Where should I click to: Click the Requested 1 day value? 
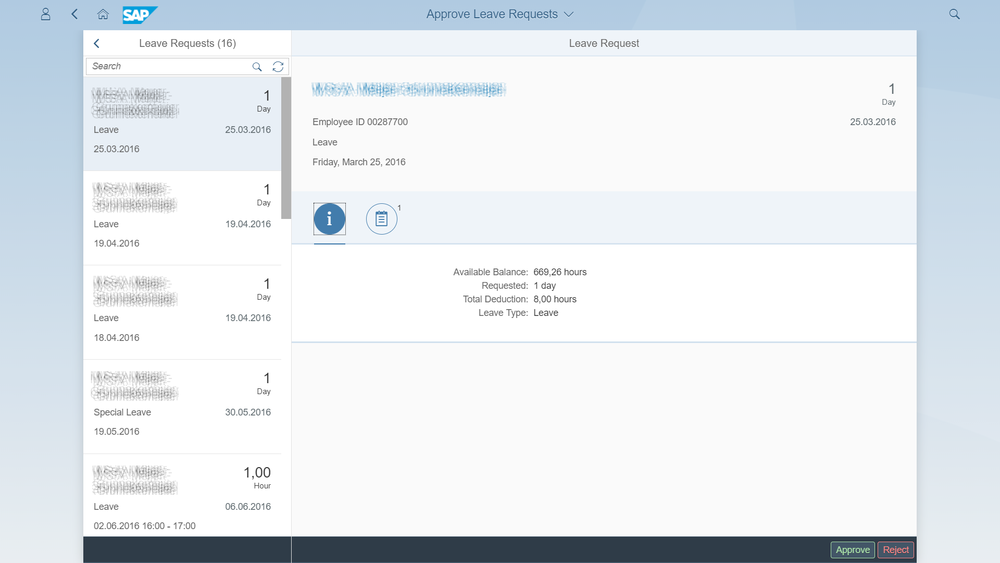point(545,286)
